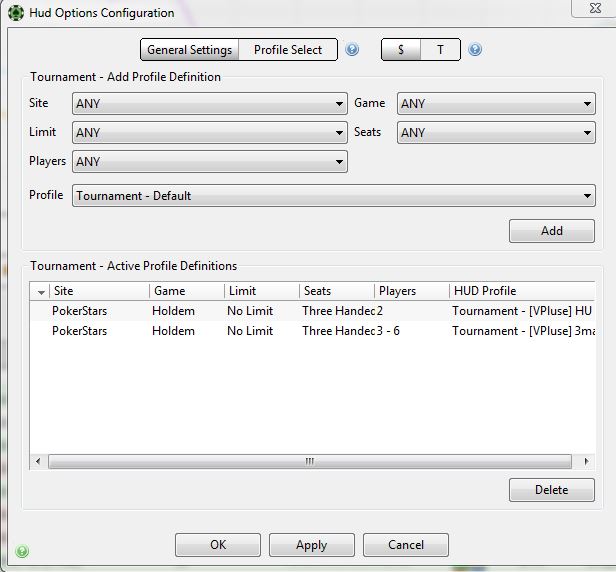Switch to the General Settings tab

190,50
